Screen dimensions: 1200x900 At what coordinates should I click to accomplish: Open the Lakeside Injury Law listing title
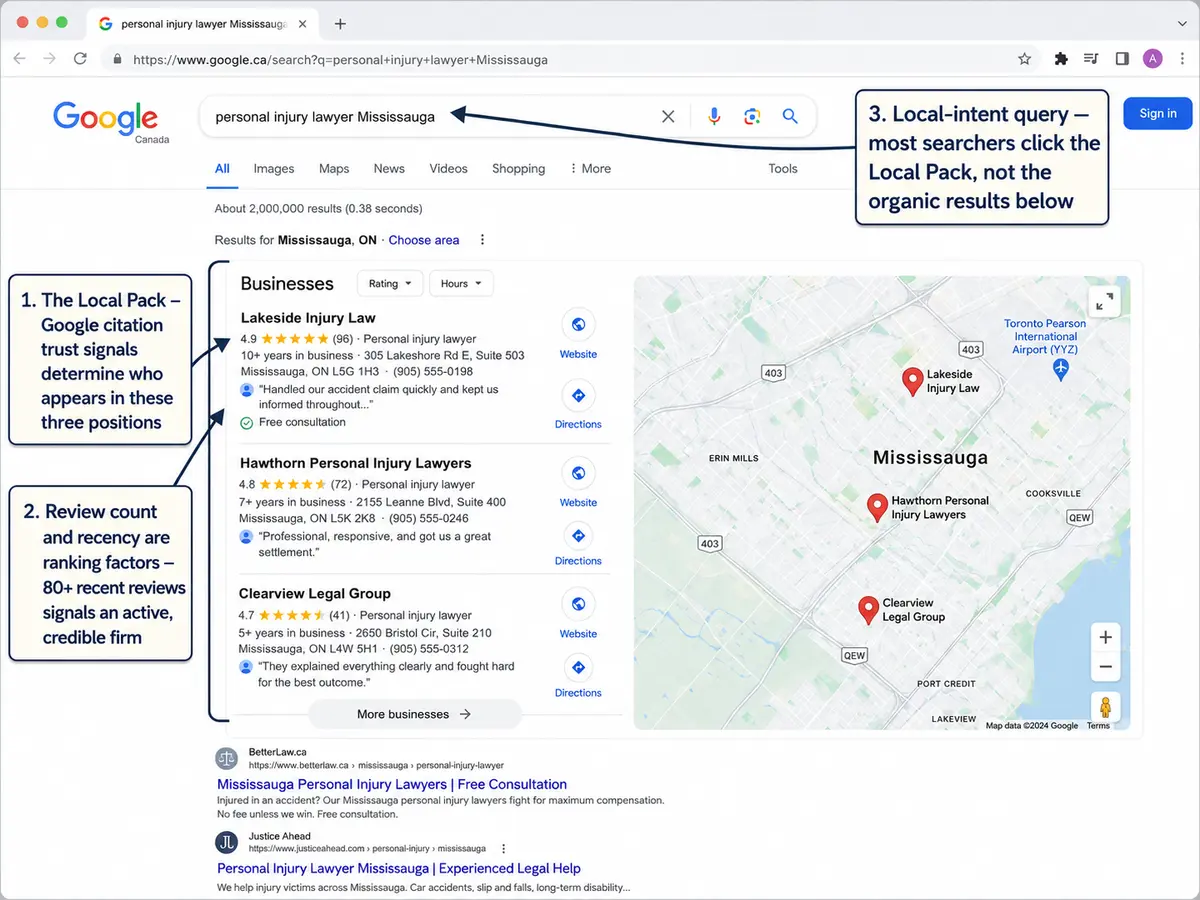308,318
